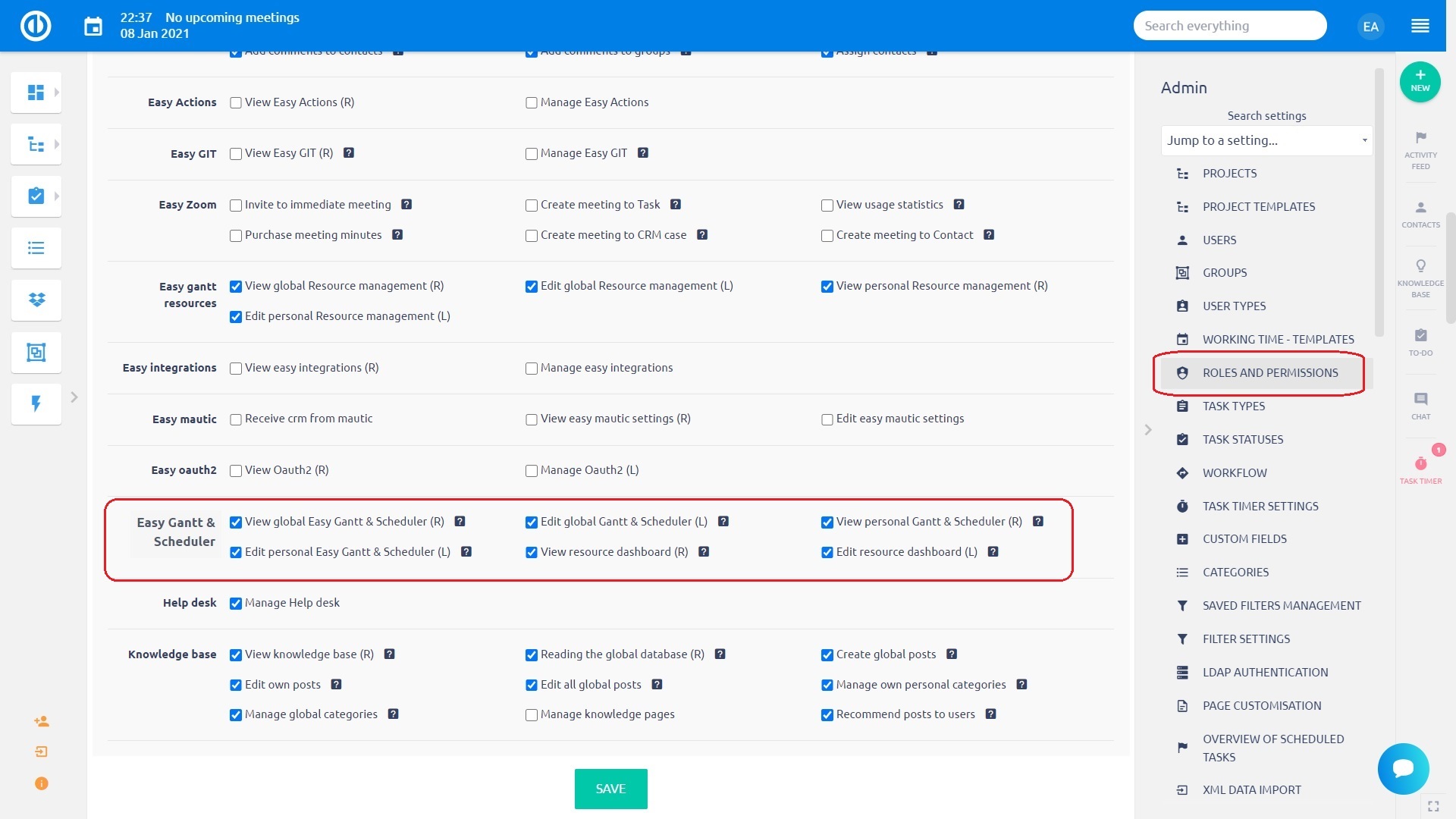Open CUSTOM FIELDS in Admin menu

coord(1244,539)
